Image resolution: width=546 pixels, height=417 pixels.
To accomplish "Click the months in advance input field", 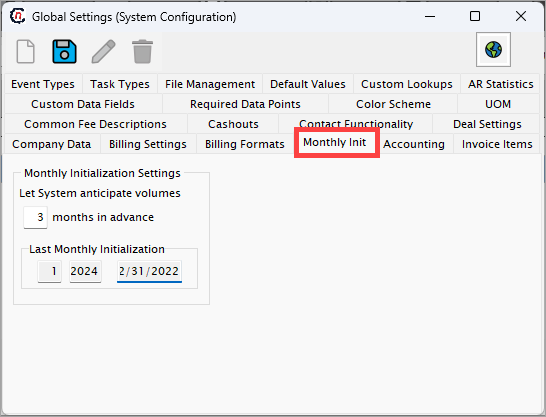I will click(x=36, y=217).
